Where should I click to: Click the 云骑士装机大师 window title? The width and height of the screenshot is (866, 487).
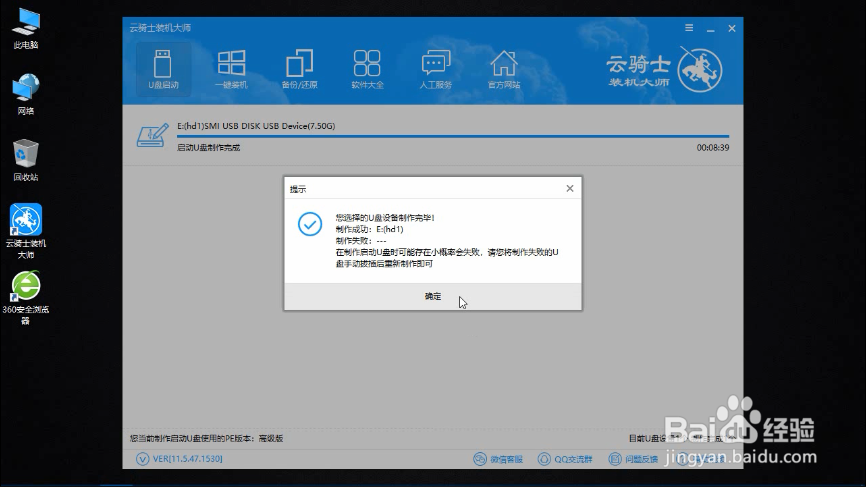pos(160,28)
